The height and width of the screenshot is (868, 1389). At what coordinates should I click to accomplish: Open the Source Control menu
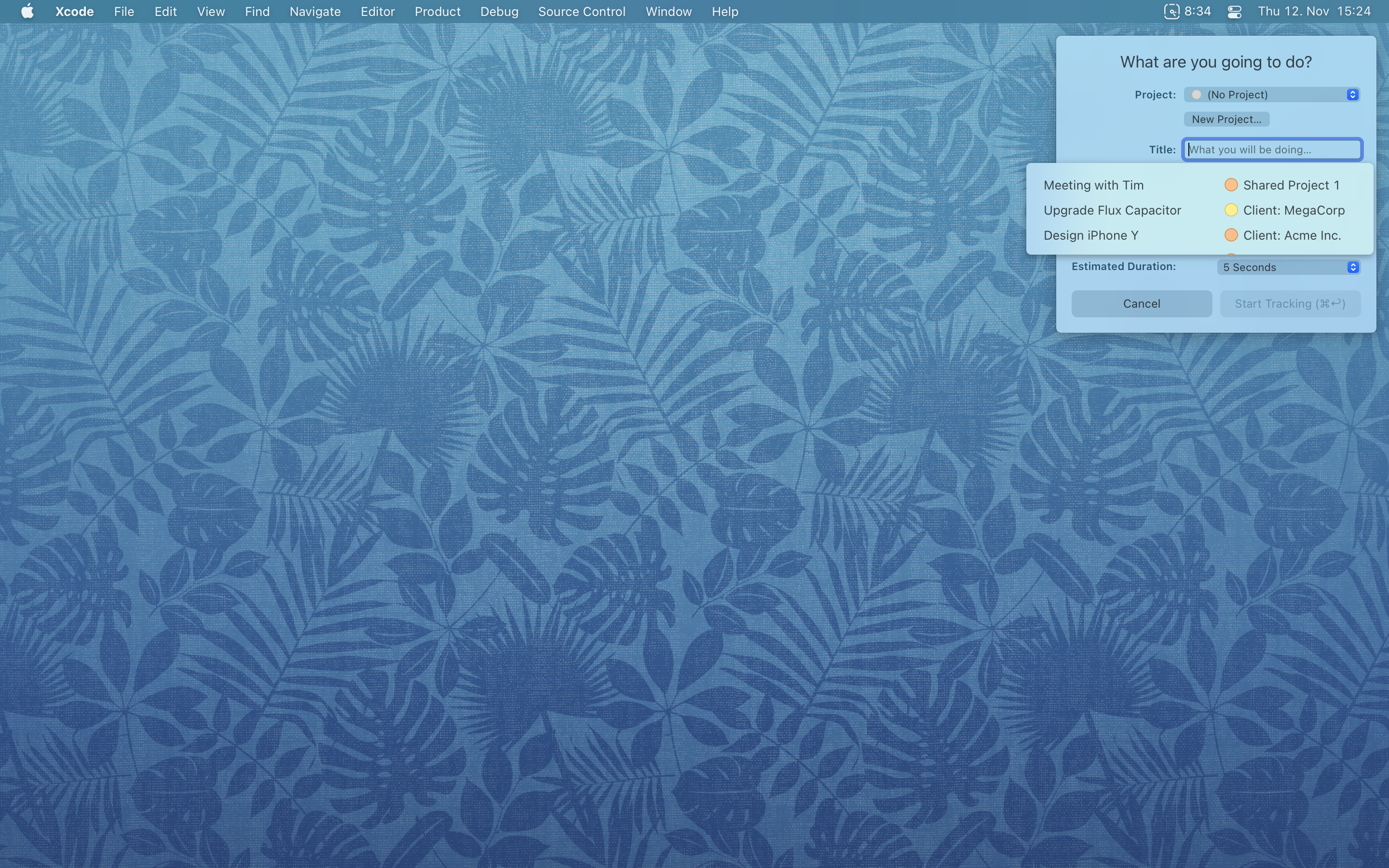pos(582,12)
